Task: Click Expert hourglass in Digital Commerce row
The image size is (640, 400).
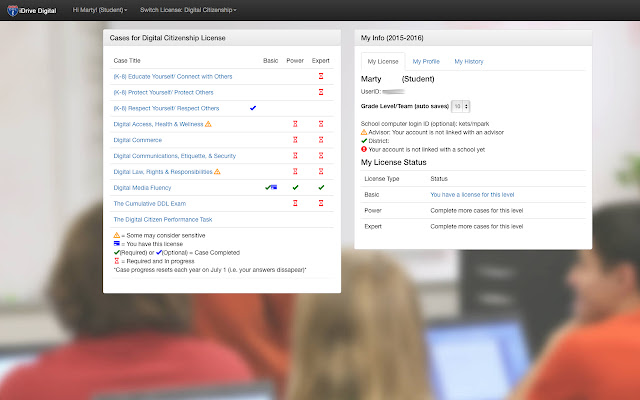Action: click(321, 140)
